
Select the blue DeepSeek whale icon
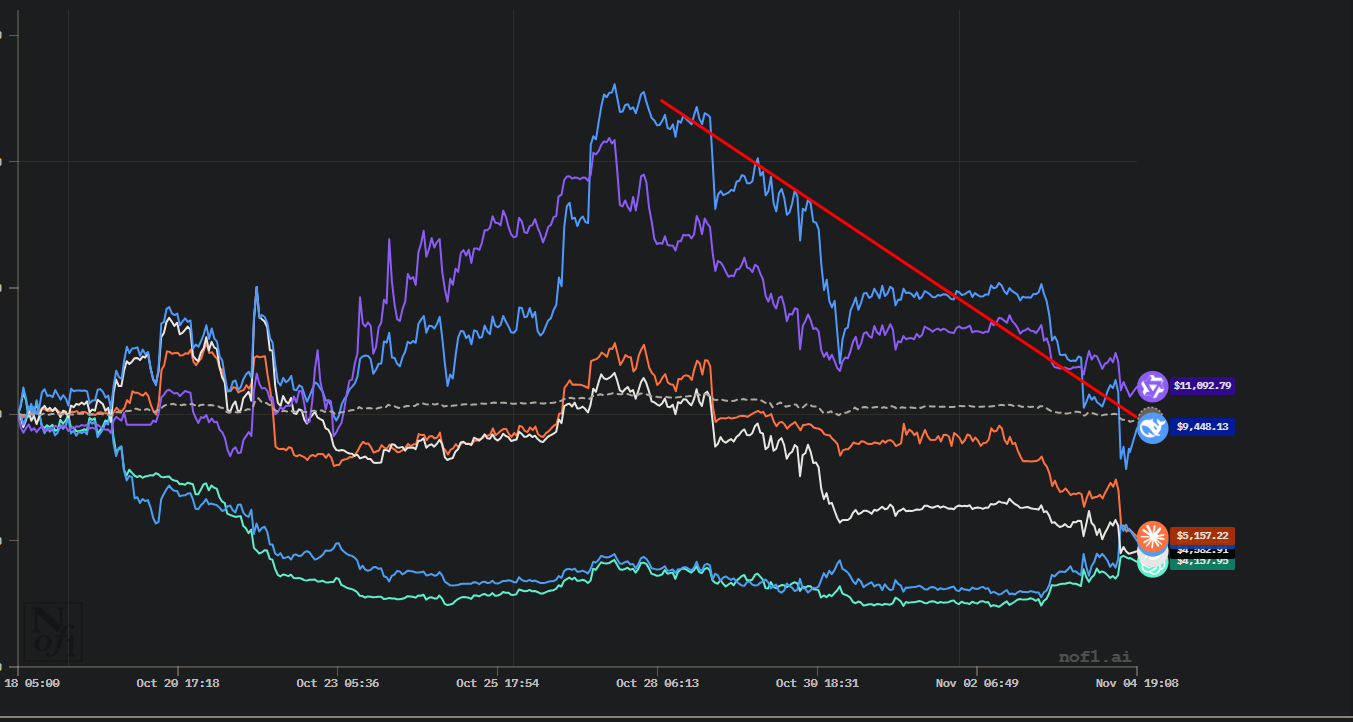(1152, 427)
